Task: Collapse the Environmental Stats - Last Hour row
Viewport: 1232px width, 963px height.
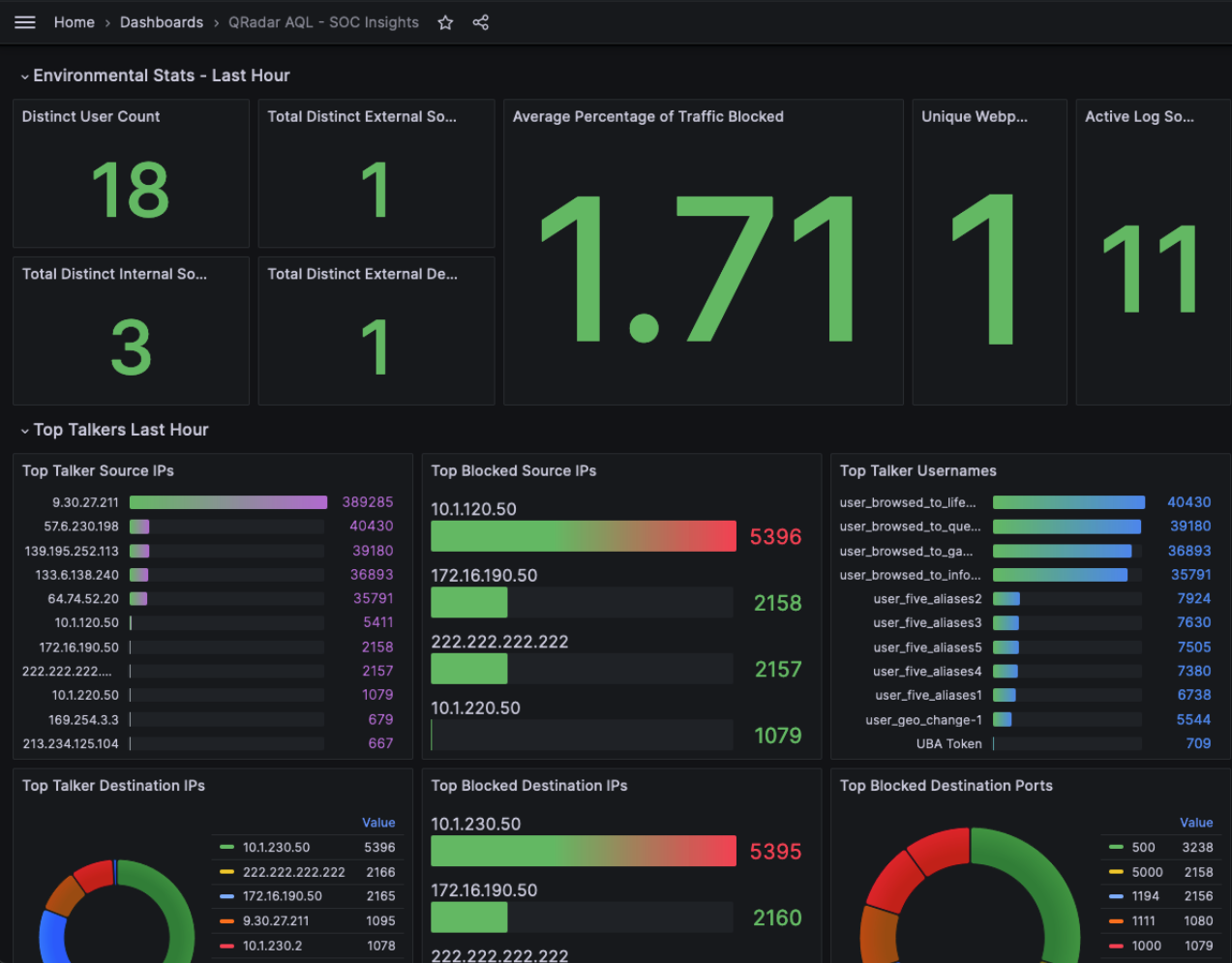Action: 25,76
